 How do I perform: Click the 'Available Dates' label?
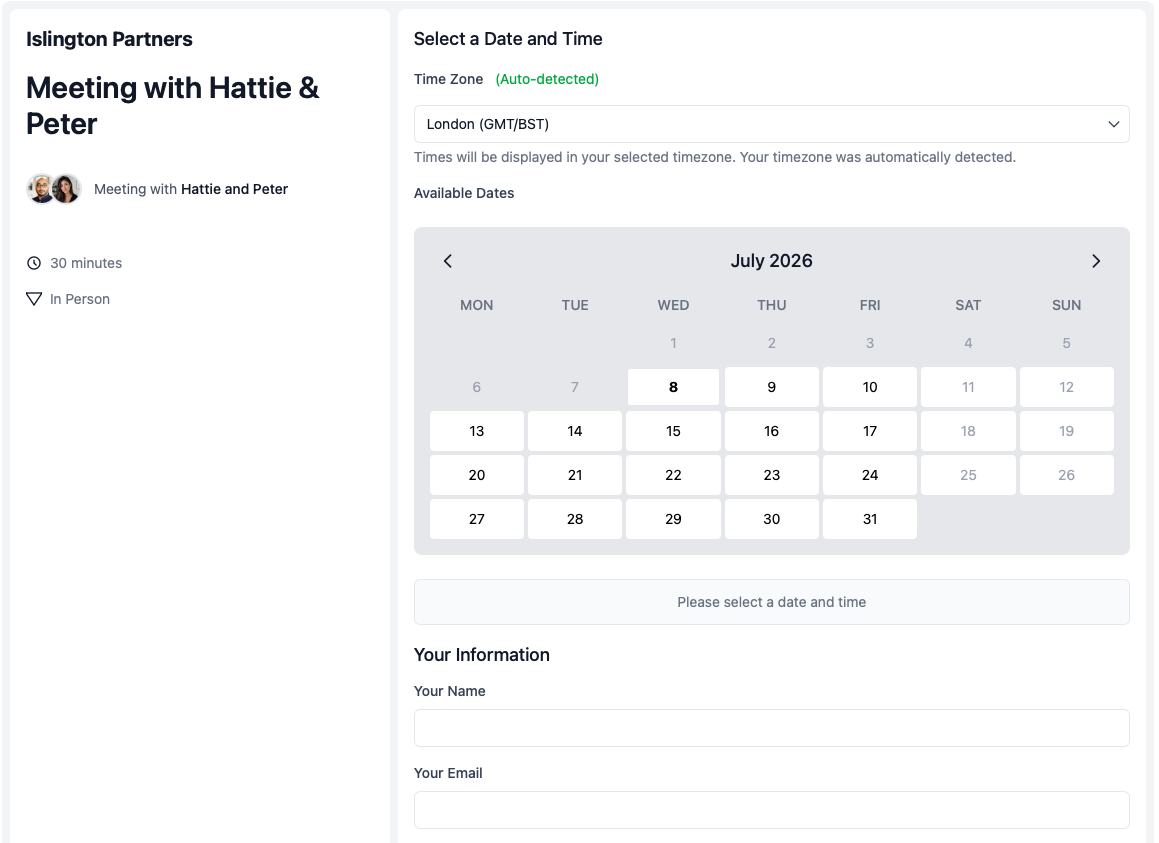464,193
